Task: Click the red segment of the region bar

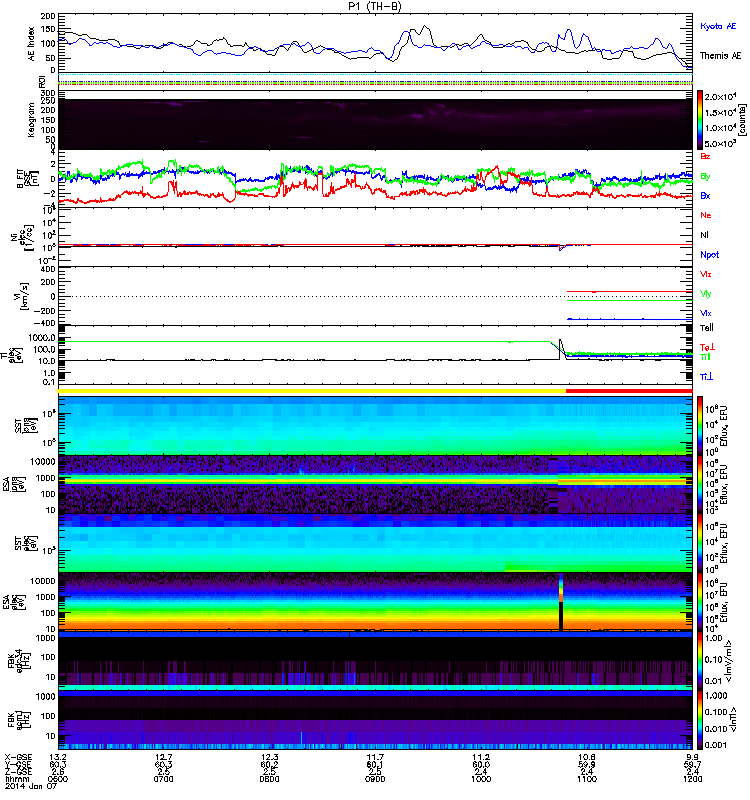Action: (x=629, y=391)
